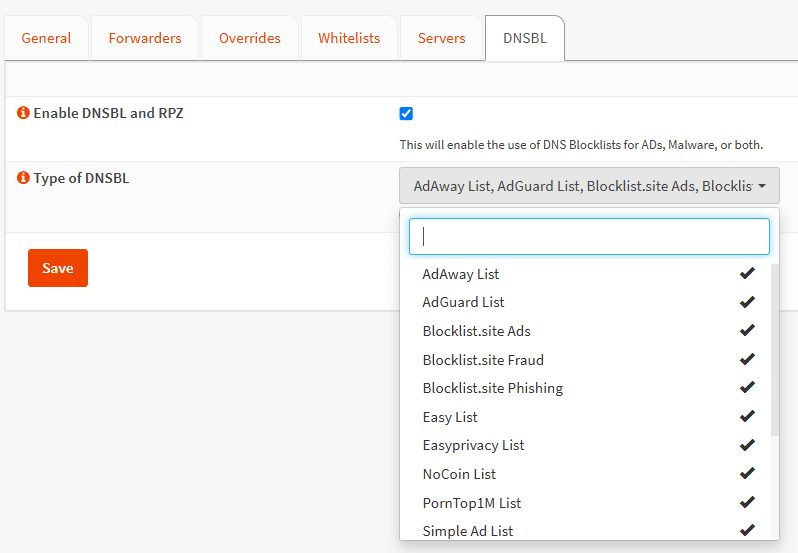Click checkmark icon next to AdGuard List
Image resolution: width=798 pixels, height=553 pixels.
[x=746, y=302]
